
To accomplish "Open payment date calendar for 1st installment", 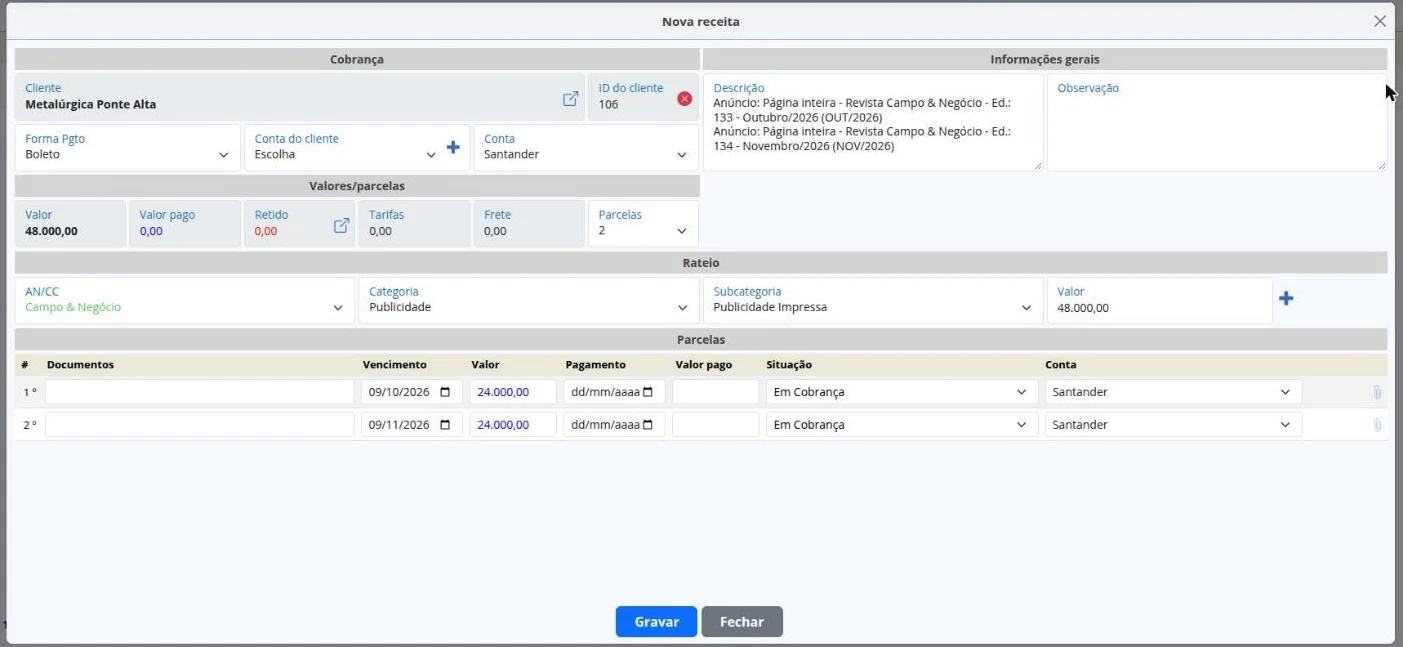I will coord(648,392).
